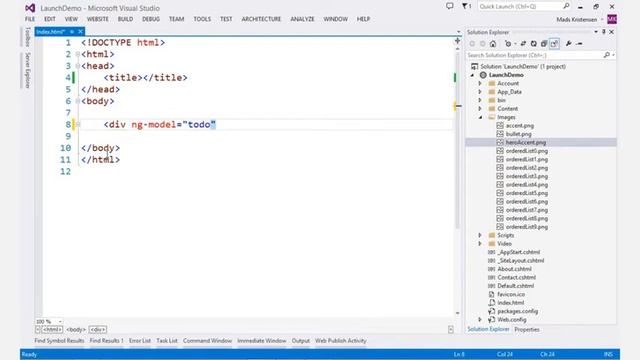This screenshot has height=360, width=640.
Task: Click the LaunchDemo project globe icon
Action: tap(483, 75)
